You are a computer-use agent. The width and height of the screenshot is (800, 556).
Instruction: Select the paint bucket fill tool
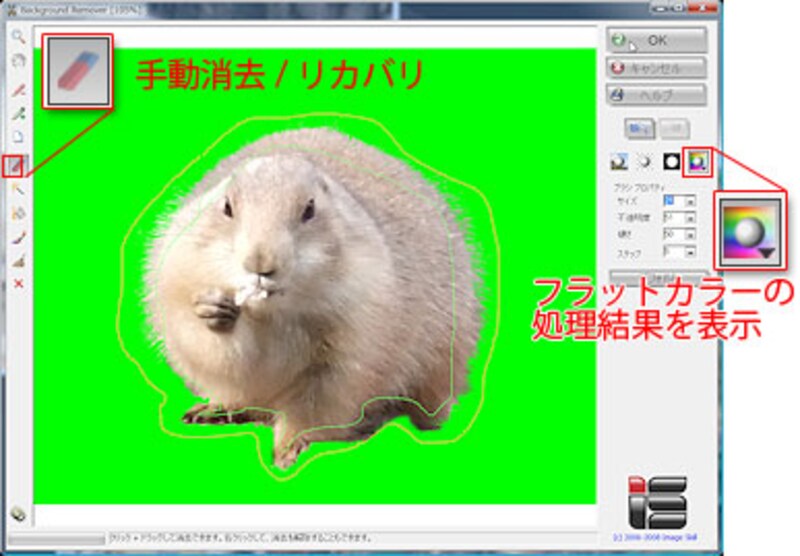[17, 212]
